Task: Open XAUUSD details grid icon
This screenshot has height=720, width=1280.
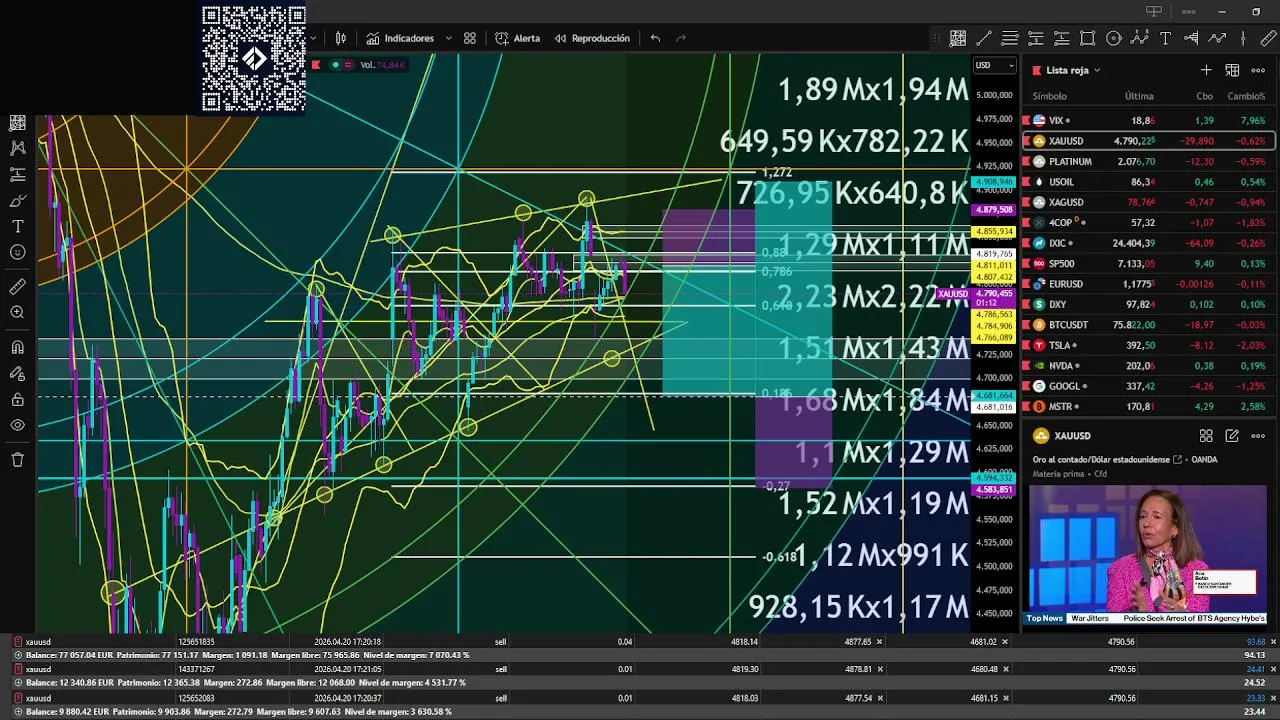Action: (x=1206, y=436)
